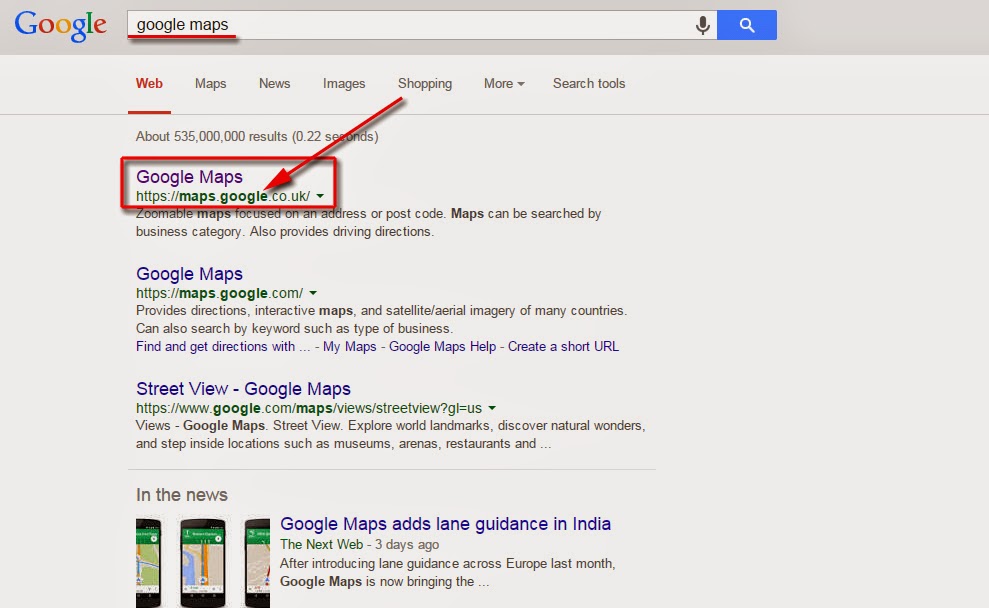This screenshot has width=989, height=608.
Task: Open 'Find and get directions with ...' sitelink
Action: click(x=223, y=347)
